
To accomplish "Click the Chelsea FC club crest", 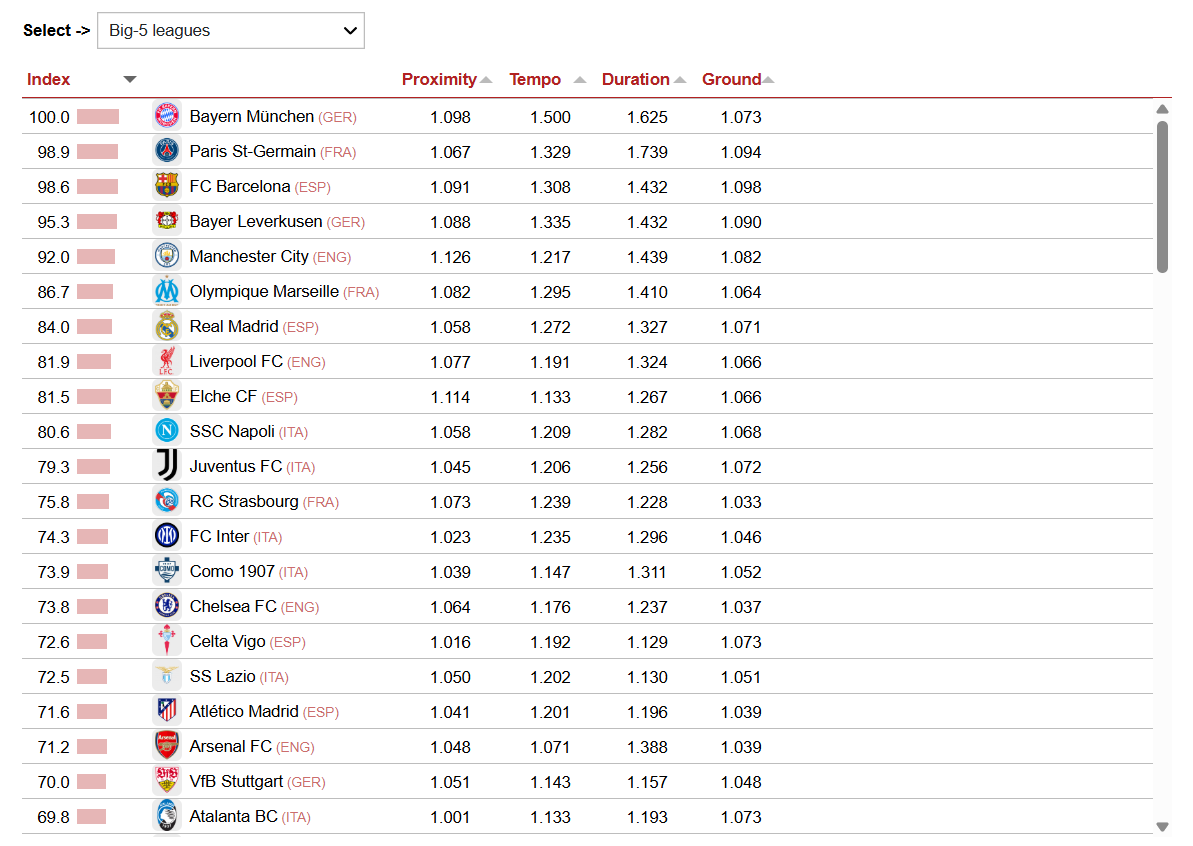I will (167, 606).
